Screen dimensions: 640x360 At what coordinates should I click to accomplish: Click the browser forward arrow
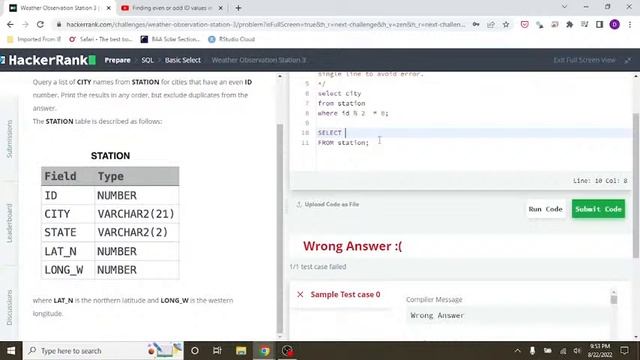coord(25,24)
